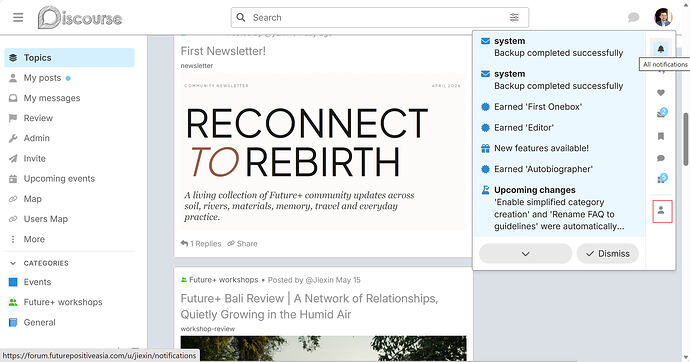
Task: Click the Invite paper plane icon
Action: (x=13, y=158)
